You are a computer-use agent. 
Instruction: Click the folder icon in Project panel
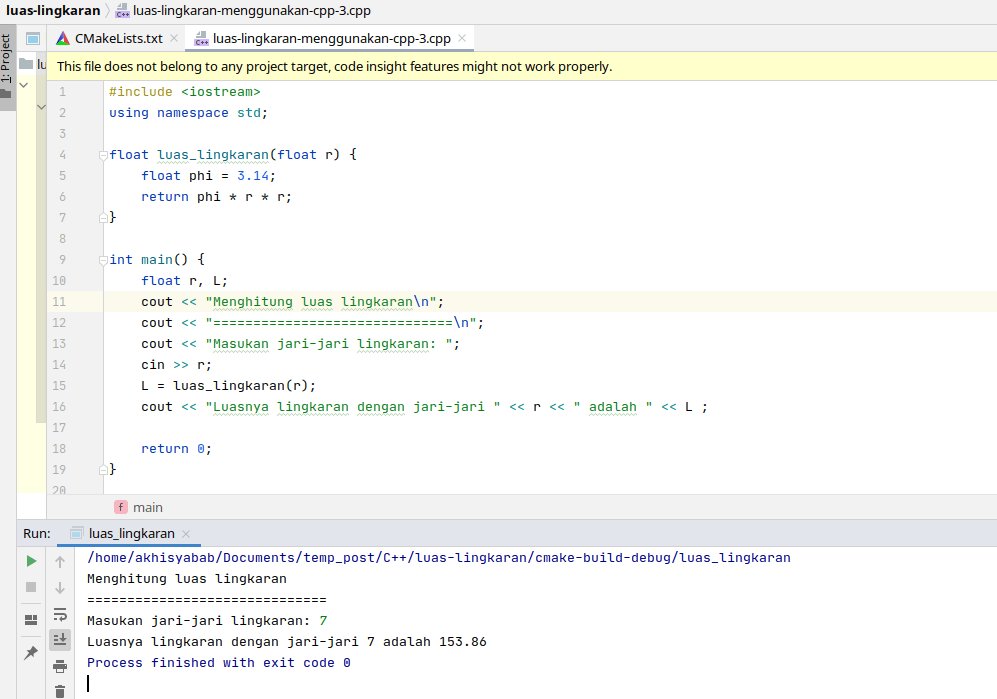pos(25,64)
